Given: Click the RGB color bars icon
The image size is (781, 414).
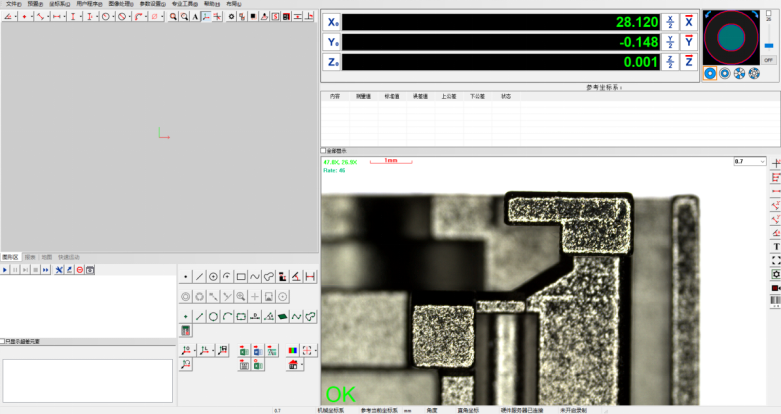Looking at the screenshot, I should point(292,351).
